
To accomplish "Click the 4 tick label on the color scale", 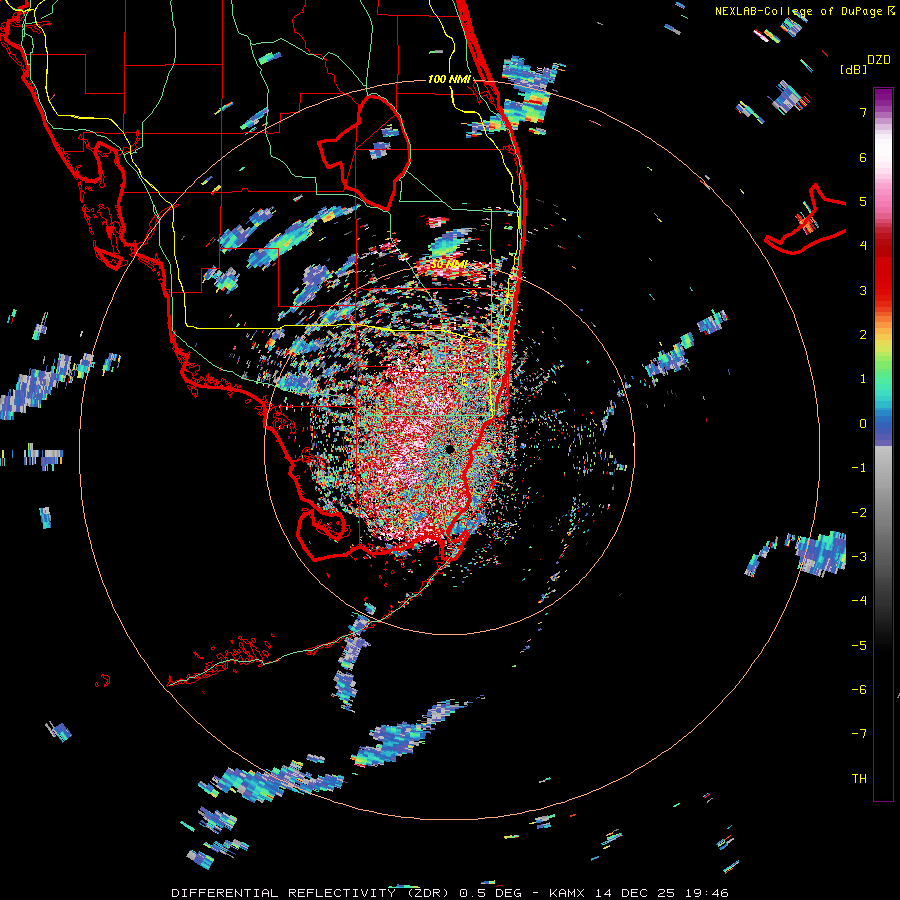I will click(863, 246).
